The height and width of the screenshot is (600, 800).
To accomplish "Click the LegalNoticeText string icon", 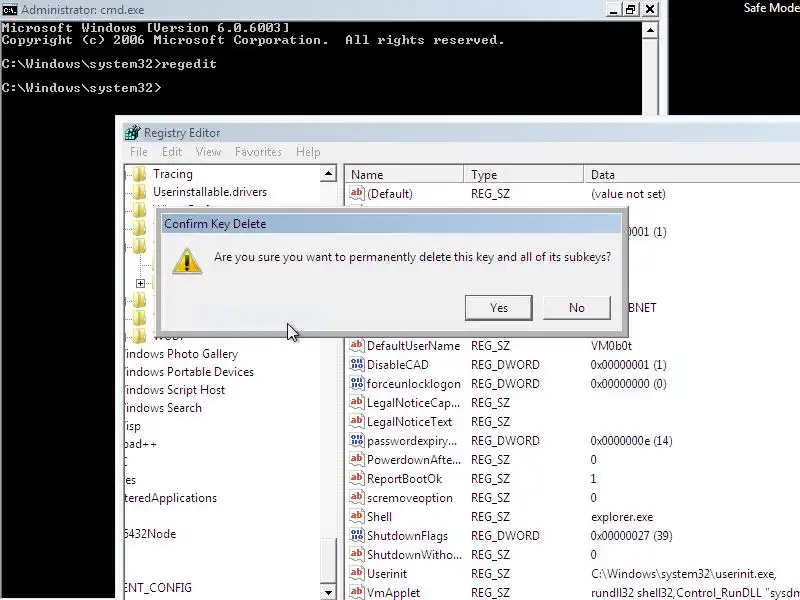I will (x=357, y=421).
